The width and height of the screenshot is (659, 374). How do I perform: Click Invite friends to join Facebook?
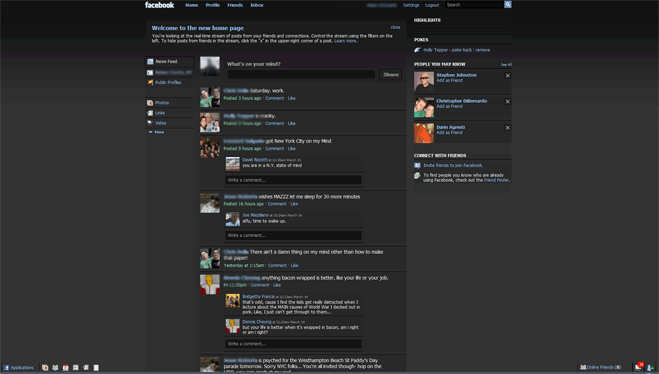click(x=453, y=165)
